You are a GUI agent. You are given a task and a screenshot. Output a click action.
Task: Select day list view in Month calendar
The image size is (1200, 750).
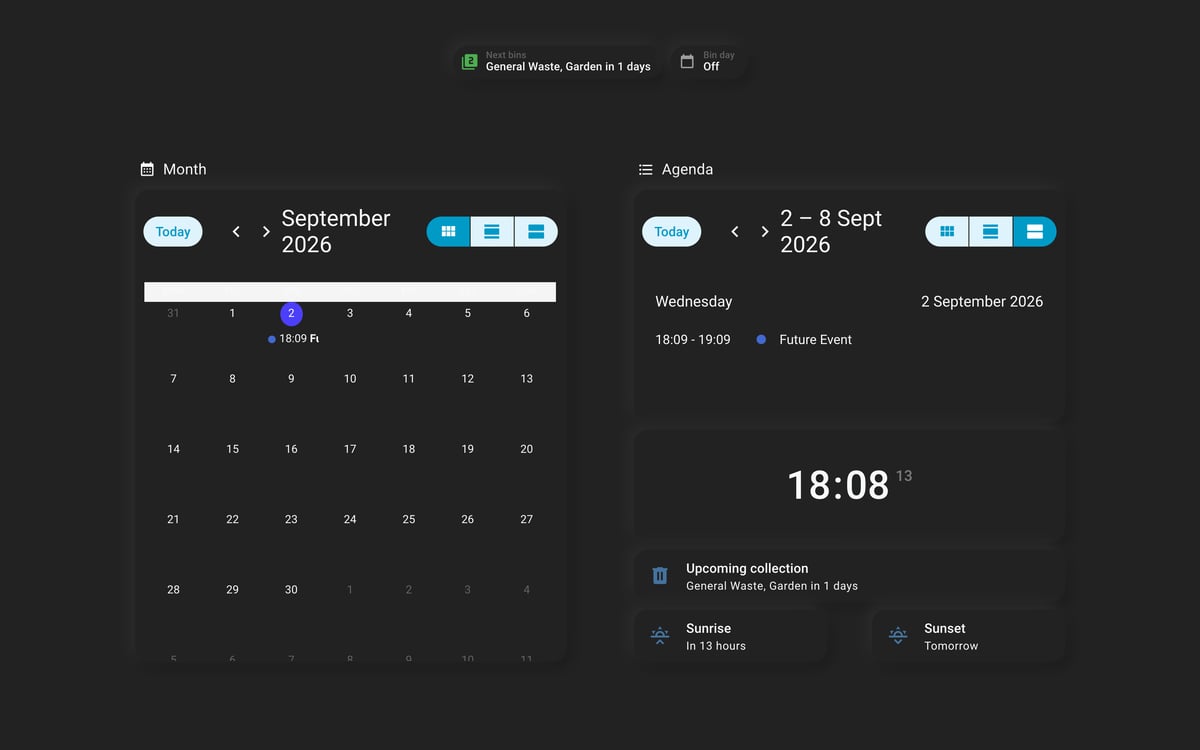coord(536,232)
